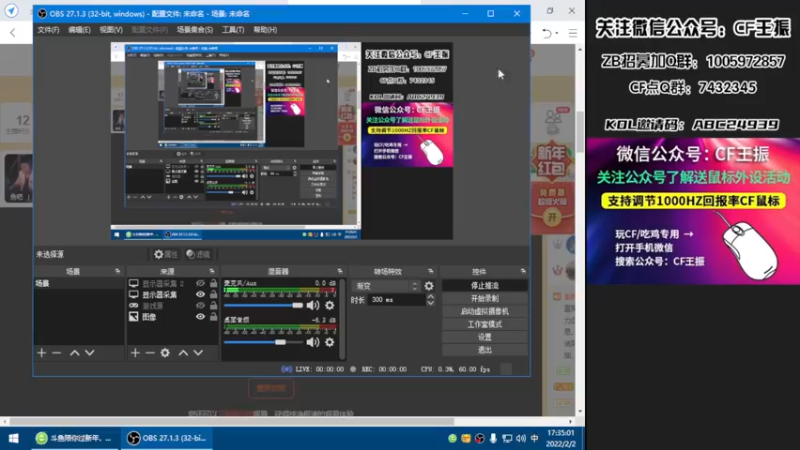Click OBS tray icon in system tray
The image size is (800, 450).
[479, 438]
